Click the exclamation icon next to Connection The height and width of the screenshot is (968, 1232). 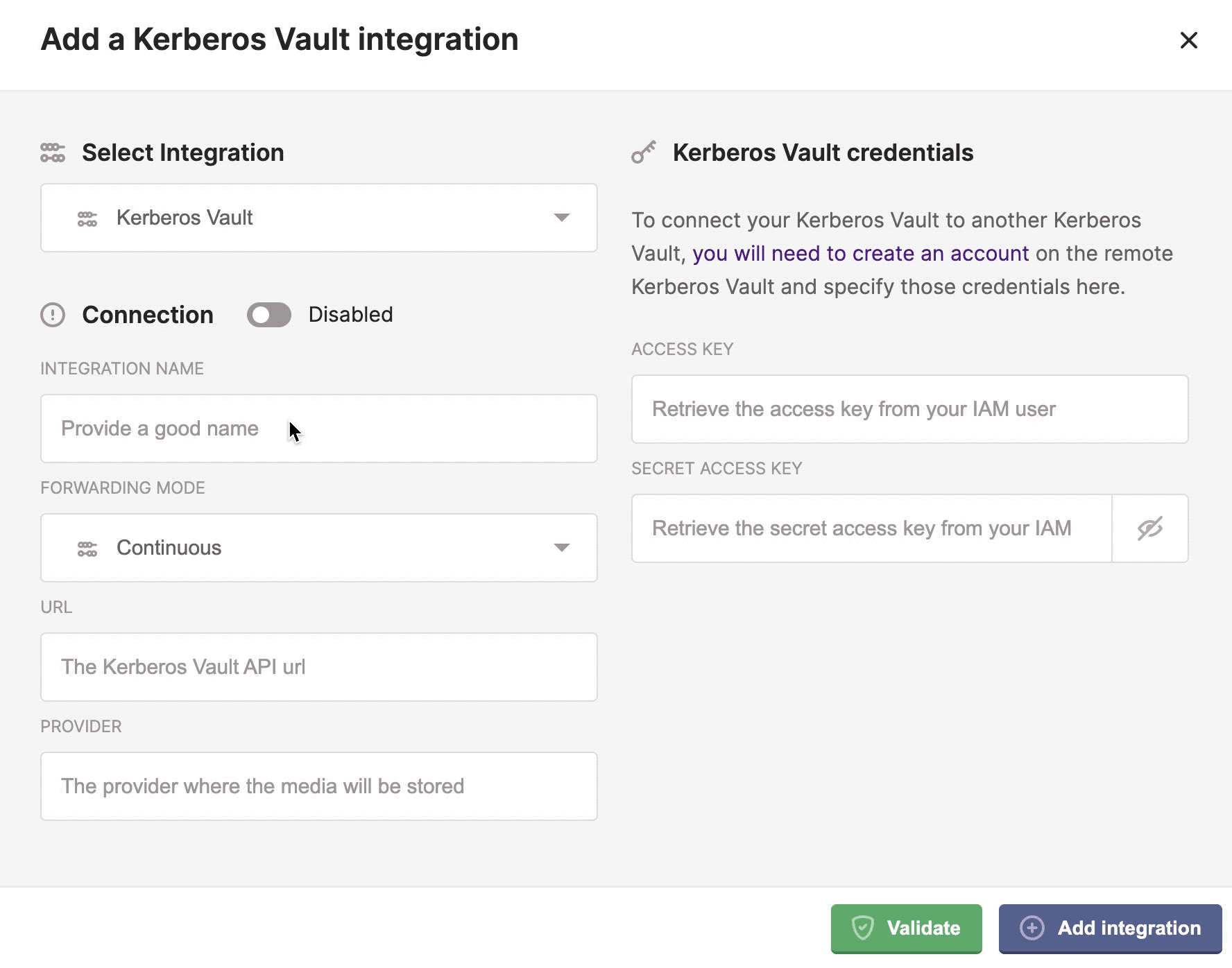(x=53, y=315)
